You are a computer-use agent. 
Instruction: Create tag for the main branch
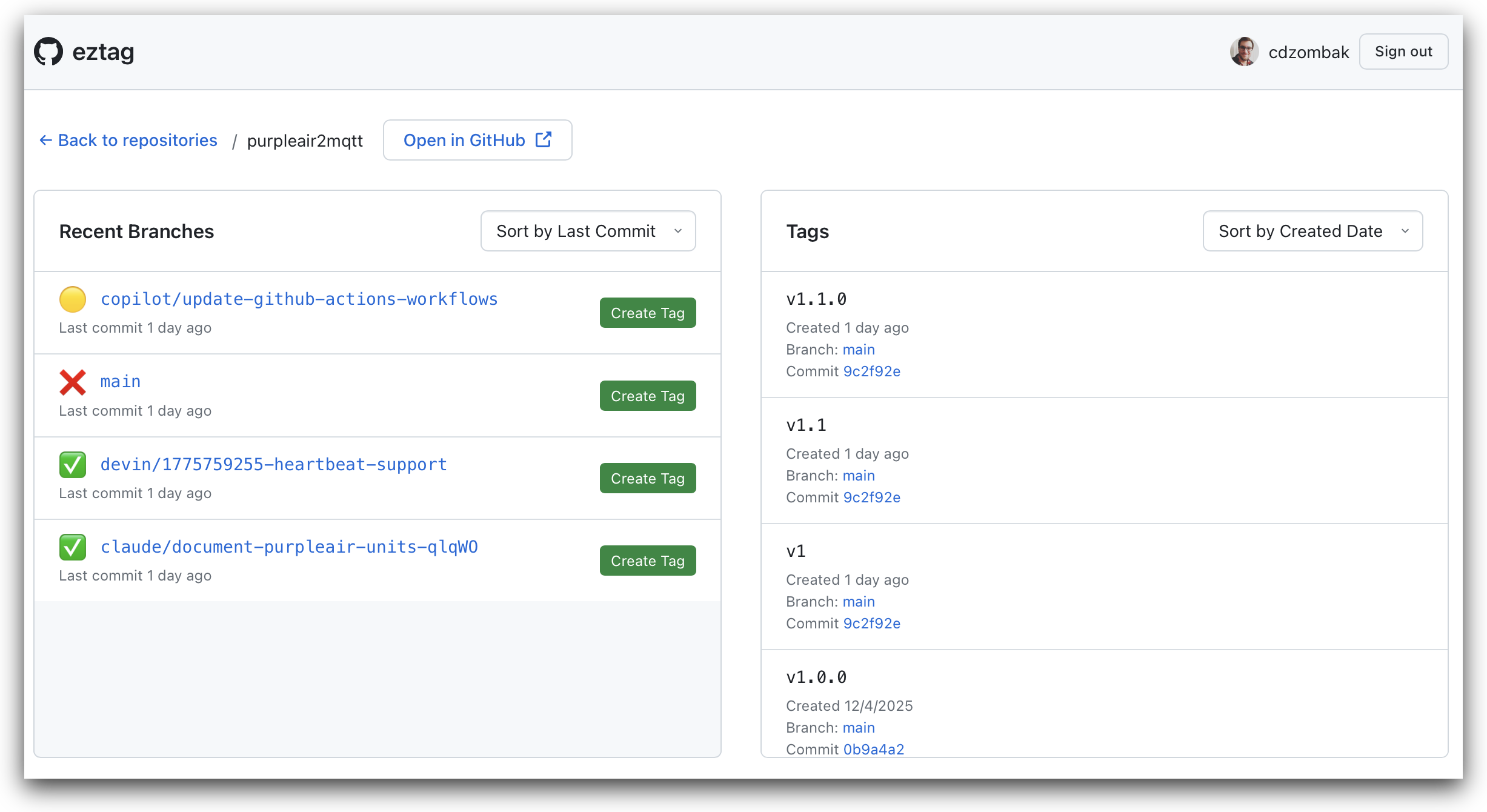point(647,396)
